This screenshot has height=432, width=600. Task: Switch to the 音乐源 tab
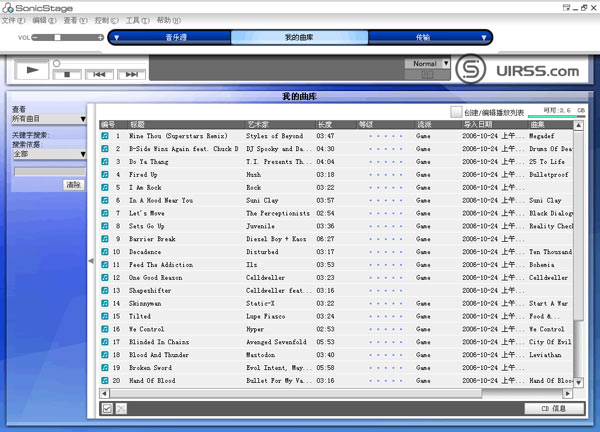click(176, 37)
